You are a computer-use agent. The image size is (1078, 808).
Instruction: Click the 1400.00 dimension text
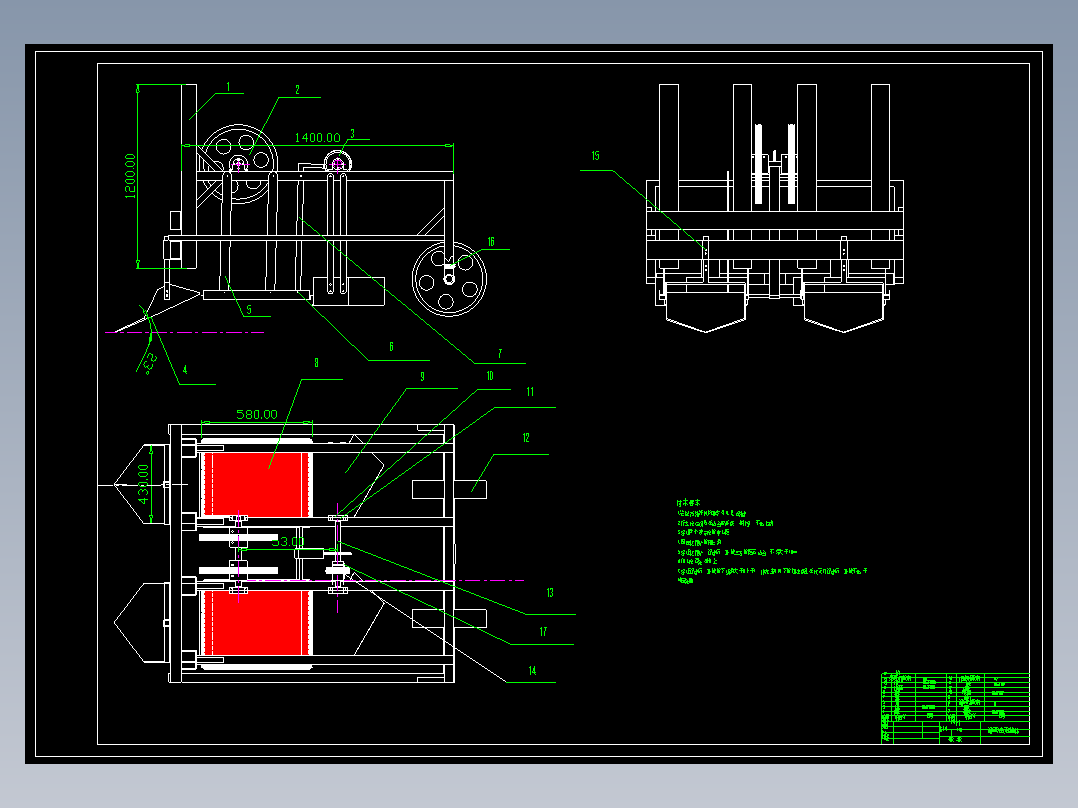(x=317, y=138)
